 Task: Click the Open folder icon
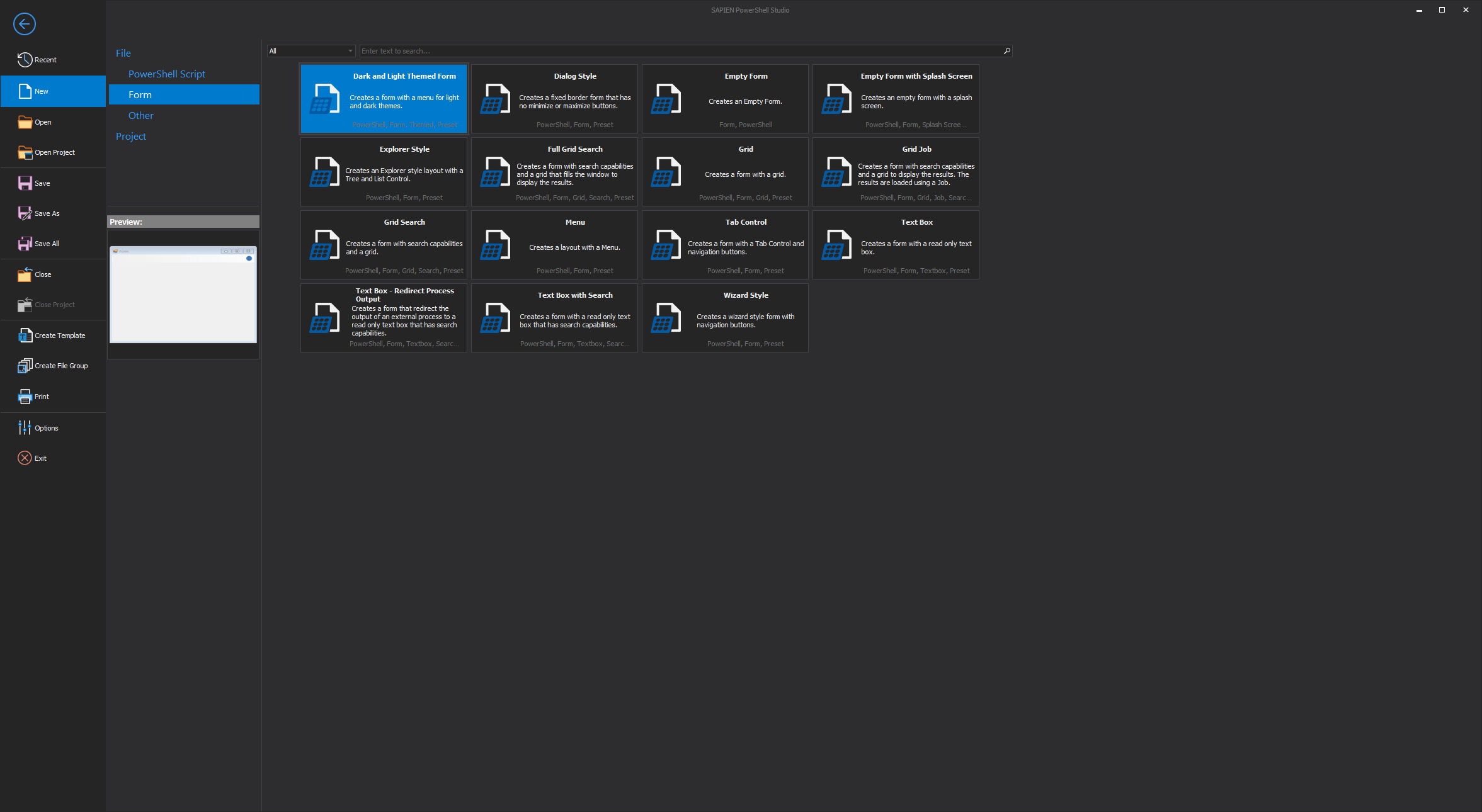tap(25, 122)
